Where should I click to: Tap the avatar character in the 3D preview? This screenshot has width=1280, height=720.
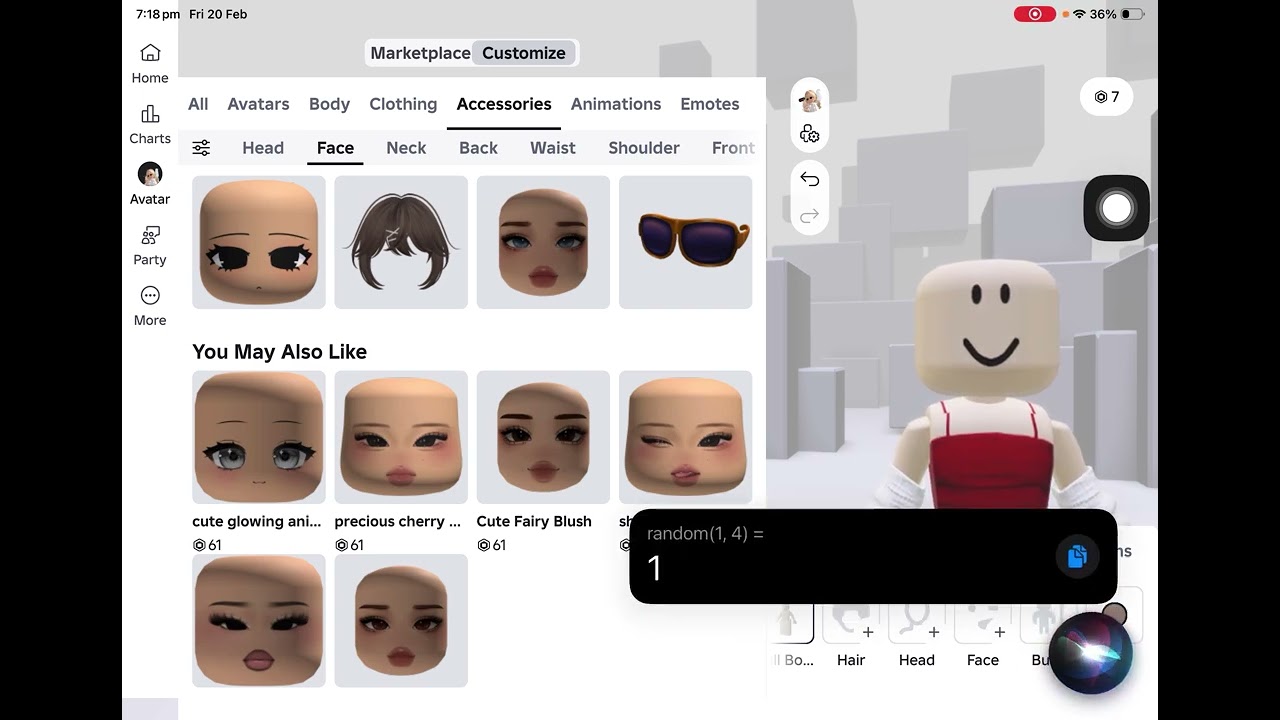(x=988, y=385)
